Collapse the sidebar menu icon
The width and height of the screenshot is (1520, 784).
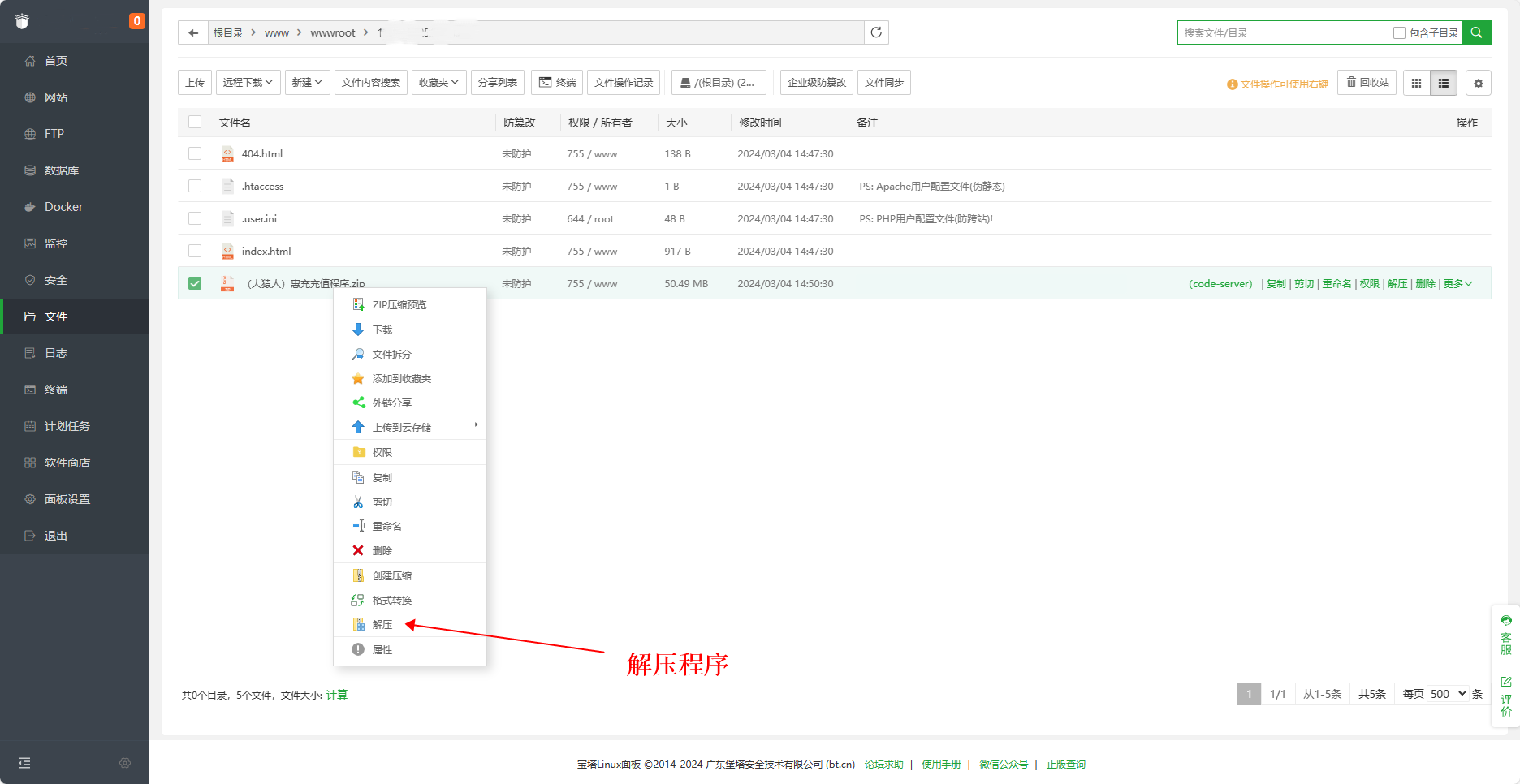pyautogui.click(x=24, y=763)
